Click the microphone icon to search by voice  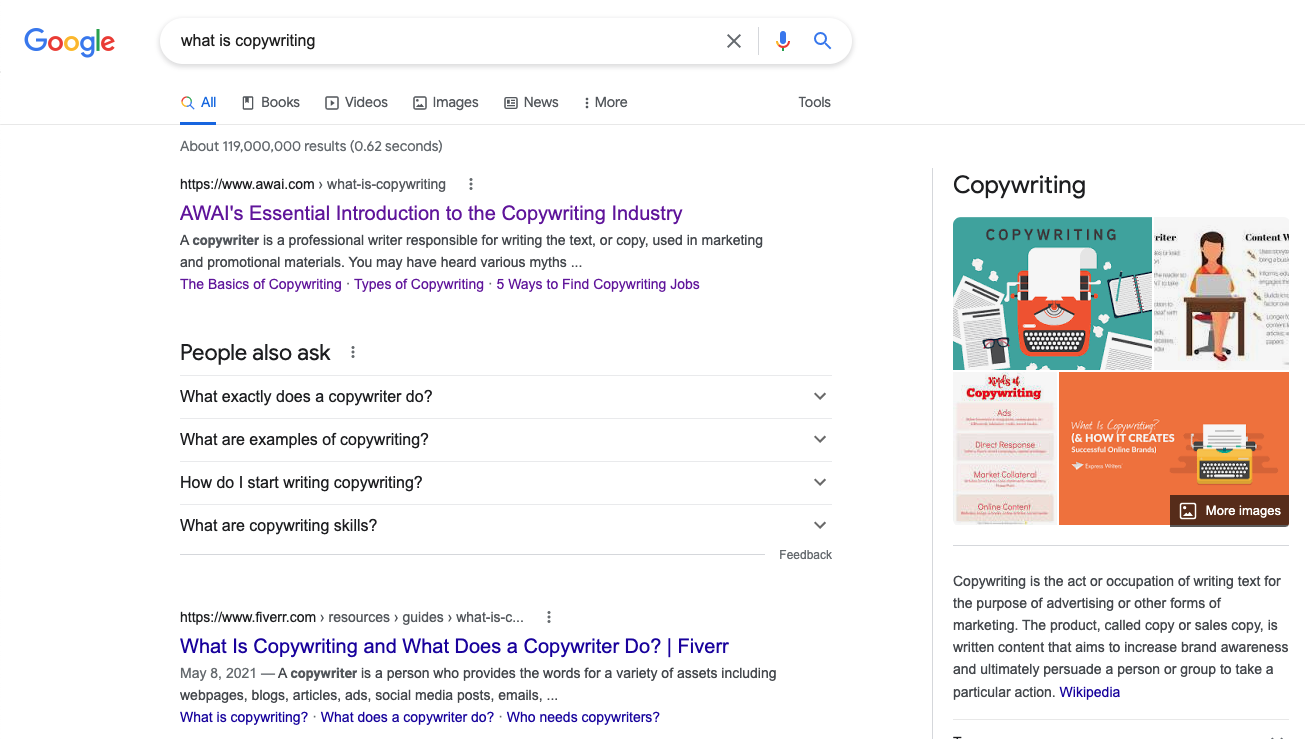click(x=783, y=41)
